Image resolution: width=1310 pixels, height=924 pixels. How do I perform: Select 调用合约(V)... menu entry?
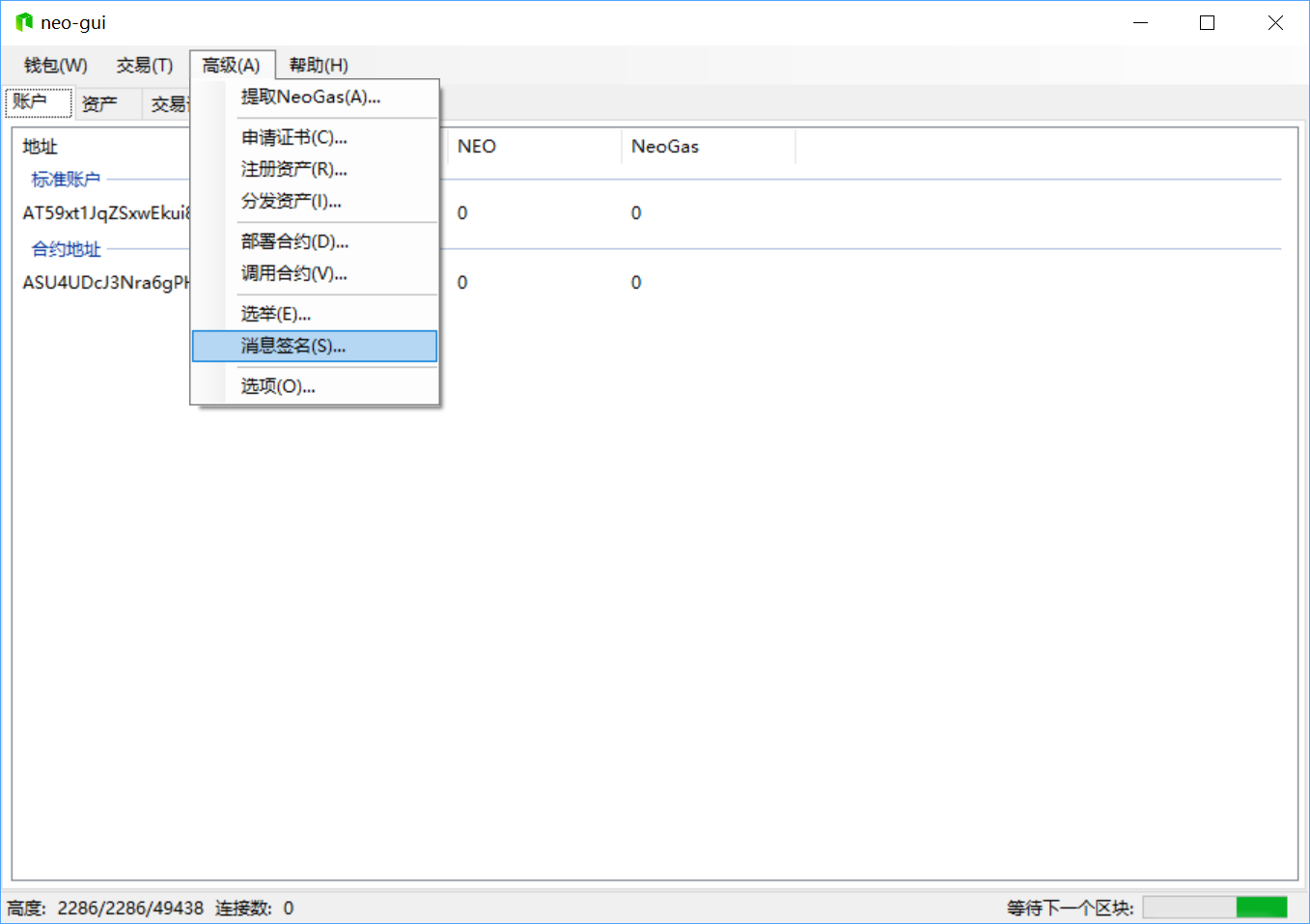(x=315, y=274)
